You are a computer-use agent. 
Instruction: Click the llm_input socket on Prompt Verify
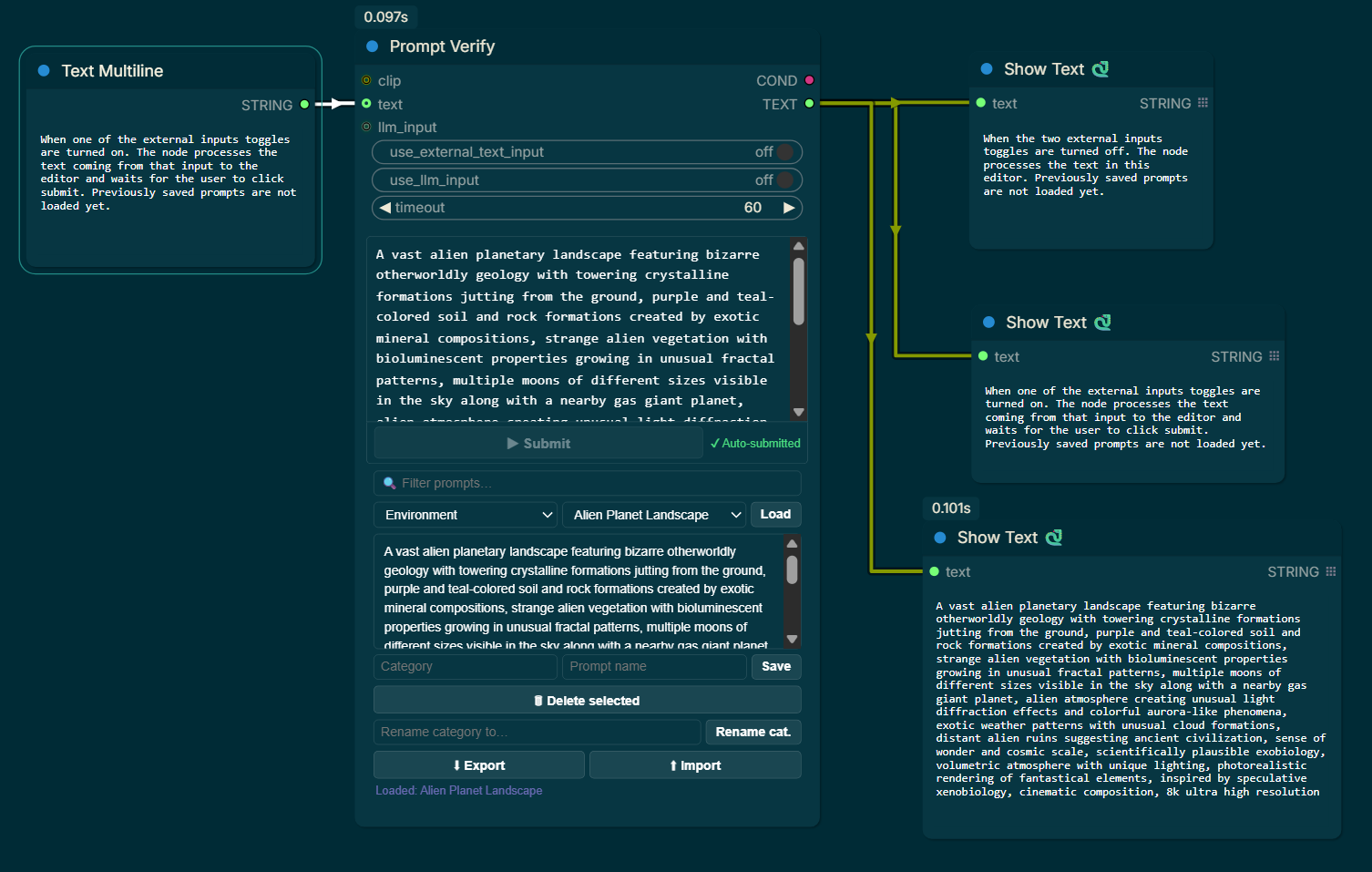[366, 127]
